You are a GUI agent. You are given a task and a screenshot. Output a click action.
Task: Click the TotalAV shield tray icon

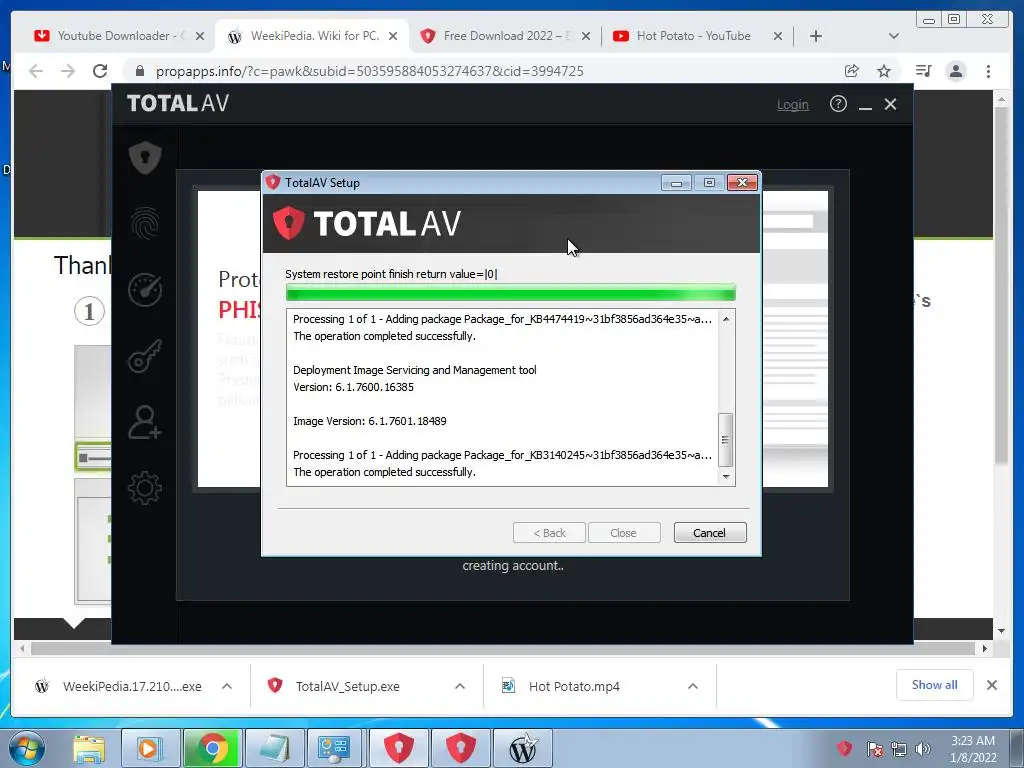tap(844, 748)
